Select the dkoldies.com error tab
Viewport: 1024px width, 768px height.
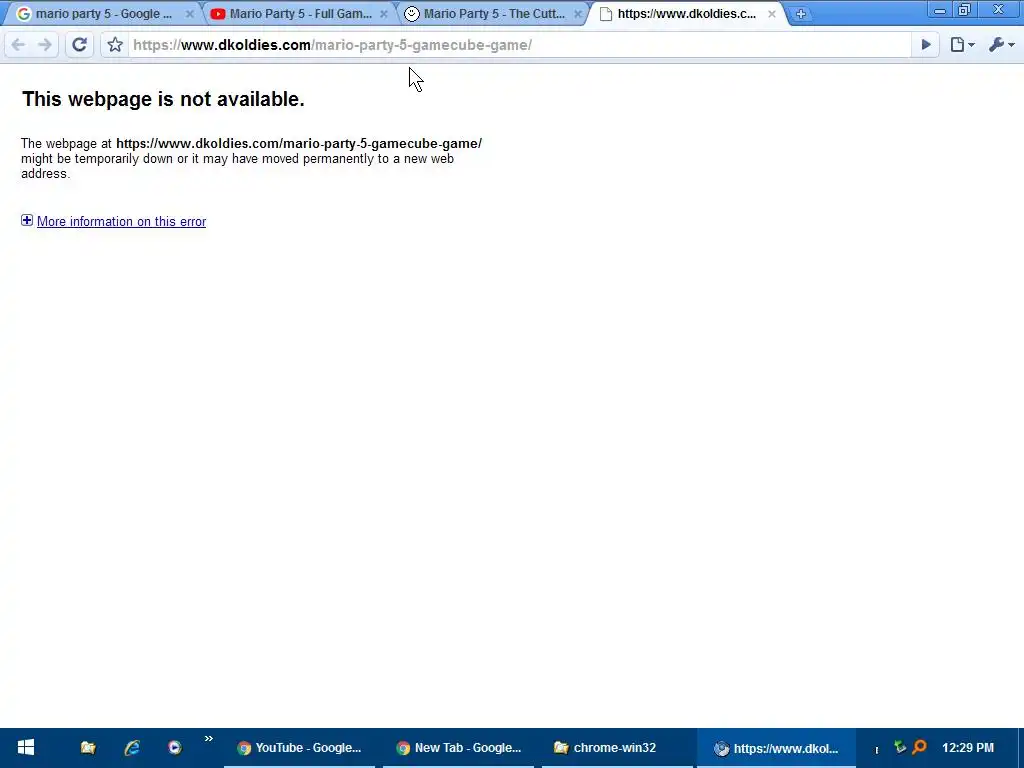(686, 14)
